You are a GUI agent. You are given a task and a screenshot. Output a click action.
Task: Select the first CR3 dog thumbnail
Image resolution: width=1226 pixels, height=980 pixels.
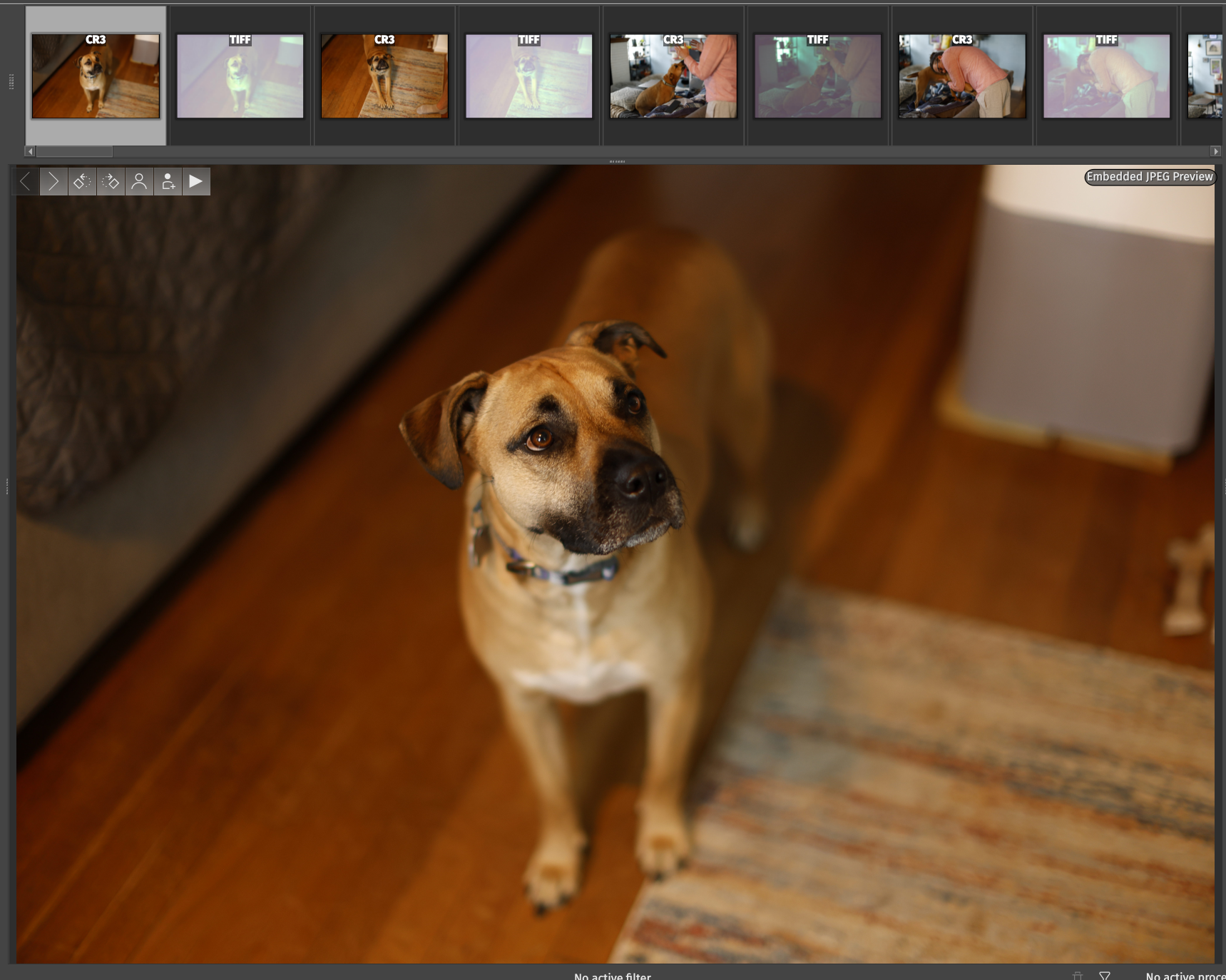[x=96, y=76]
